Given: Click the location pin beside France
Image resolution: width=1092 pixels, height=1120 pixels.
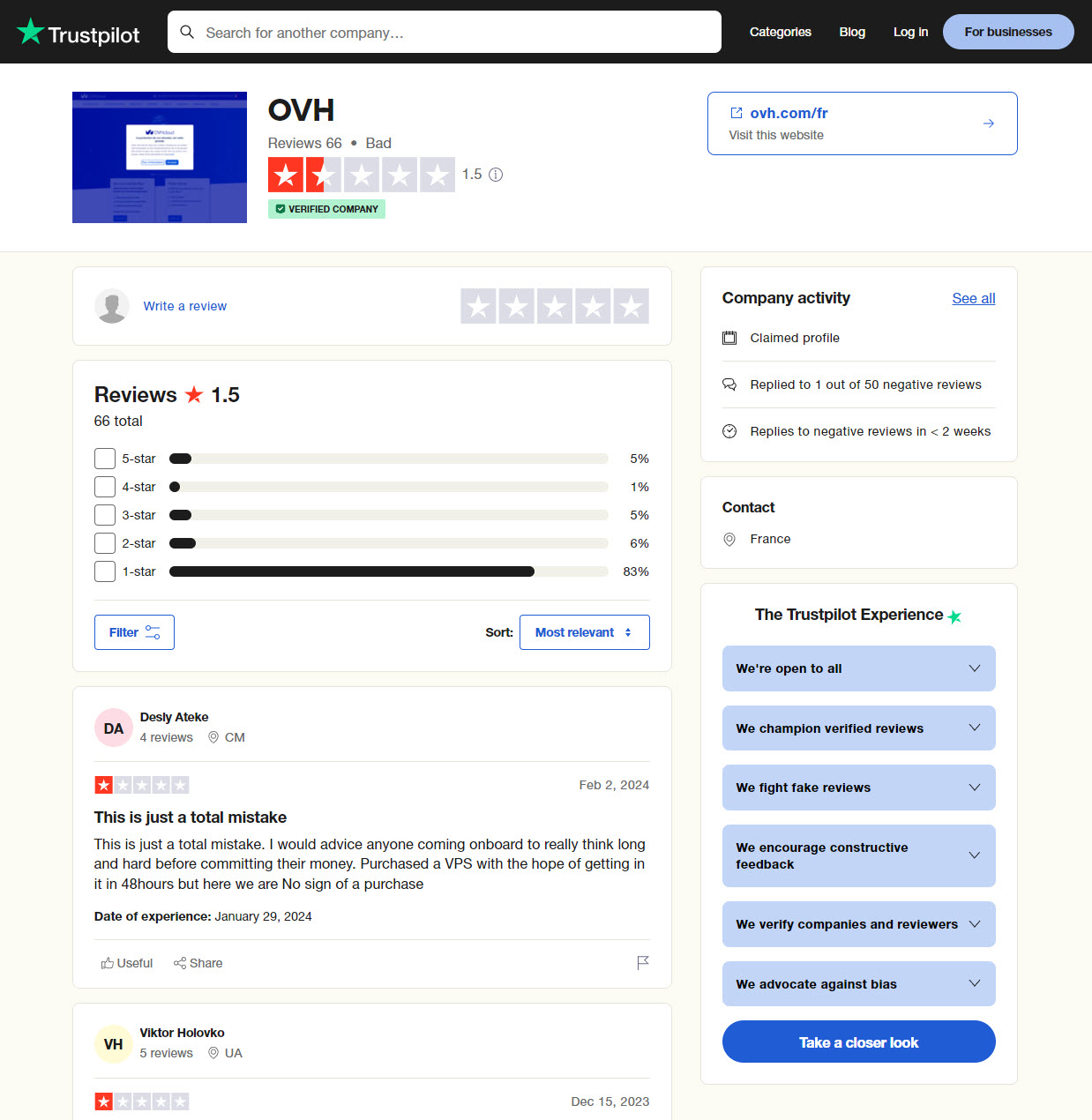Looking at the screenshot, I should coord(729,539).
